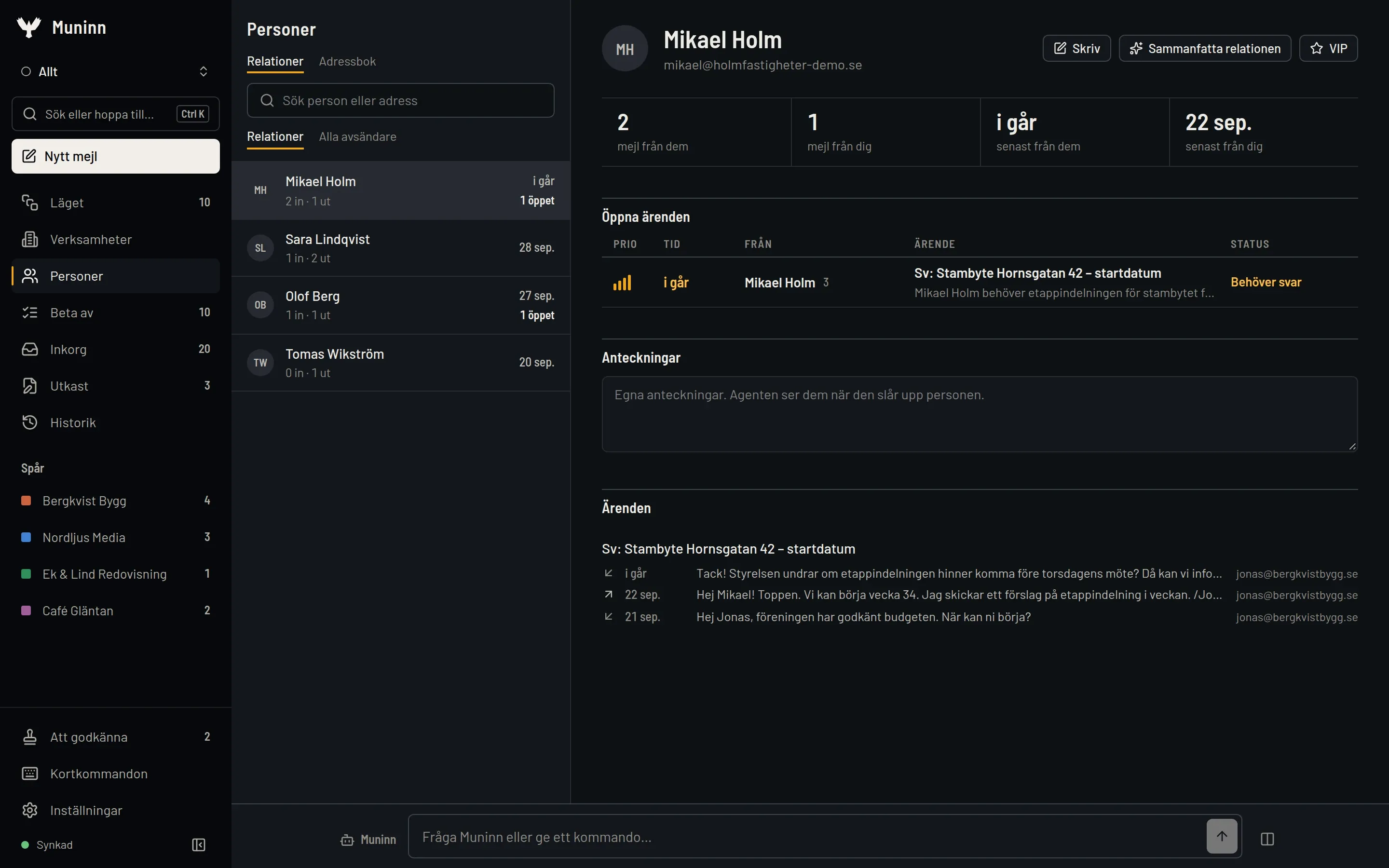Go to the Beta av list
This screenshot has width=1389, height=868.
tap(115, 313)
